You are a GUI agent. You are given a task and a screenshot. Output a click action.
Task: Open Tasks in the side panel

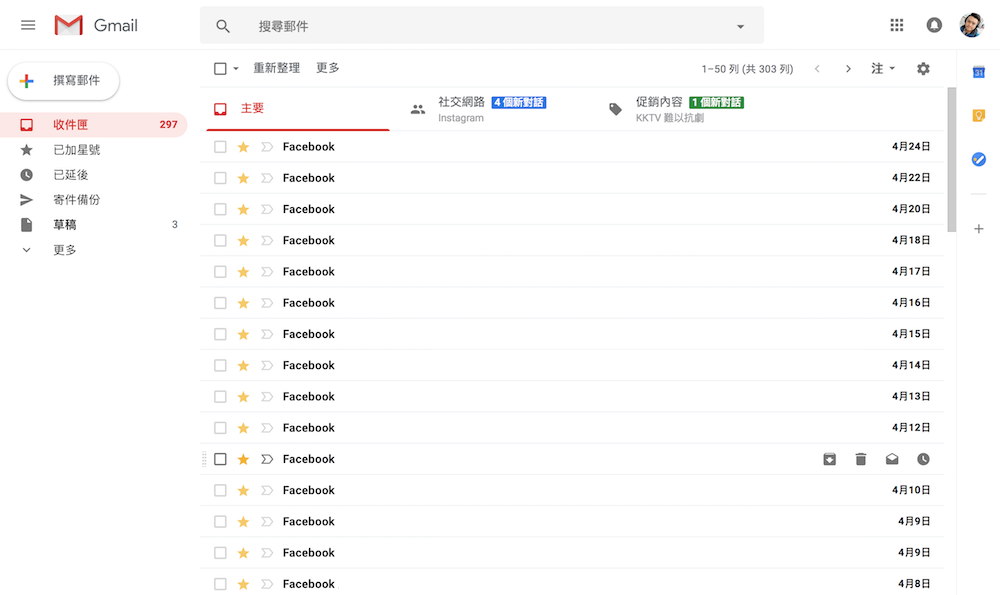point(978,159)
